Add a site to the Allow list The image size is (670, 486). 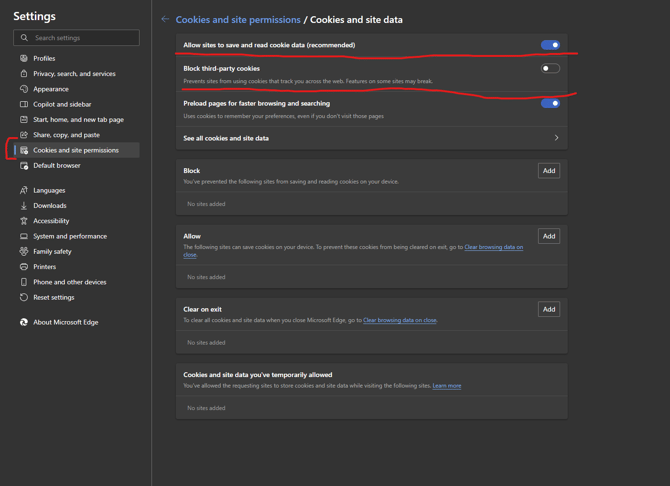click(549, 236)
